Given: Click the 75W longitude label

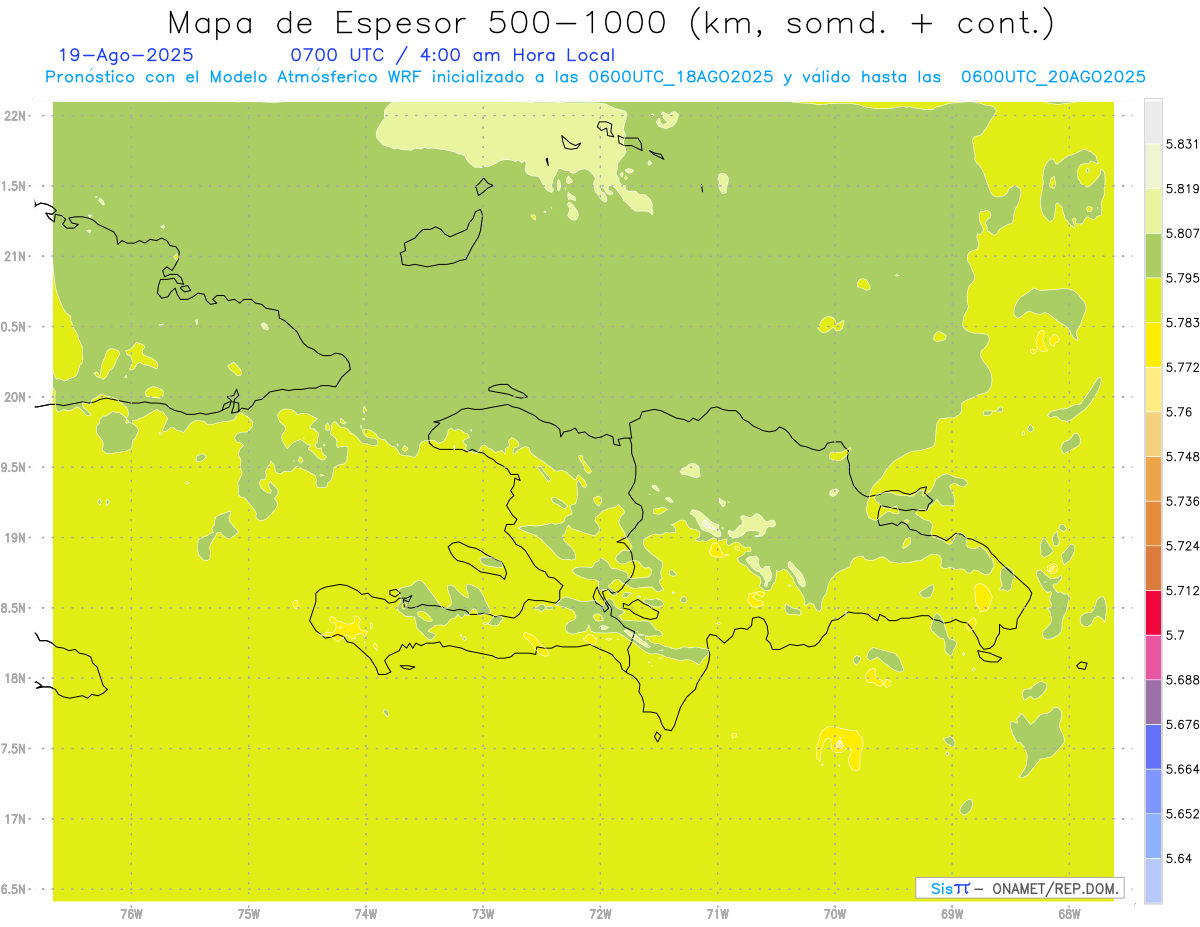Looking at the screenshot, I should pyautogui.click(x=249, y=914).
